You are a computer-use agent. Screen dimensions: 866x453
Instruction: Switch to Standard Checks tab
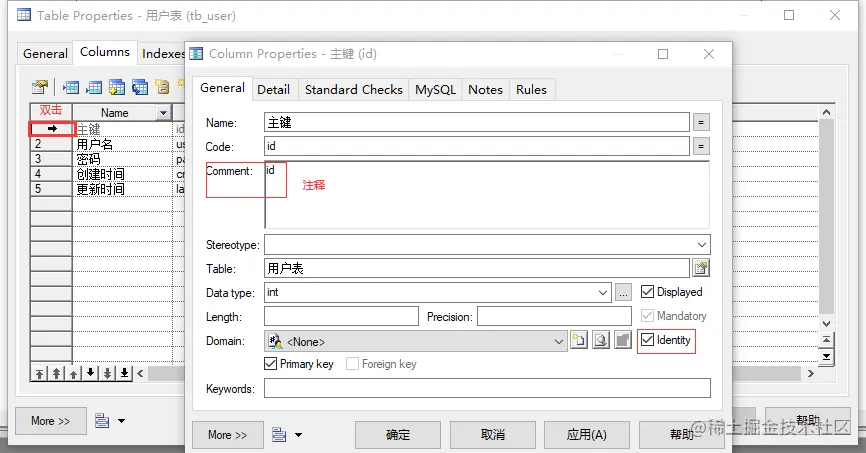tap(353, 89)
